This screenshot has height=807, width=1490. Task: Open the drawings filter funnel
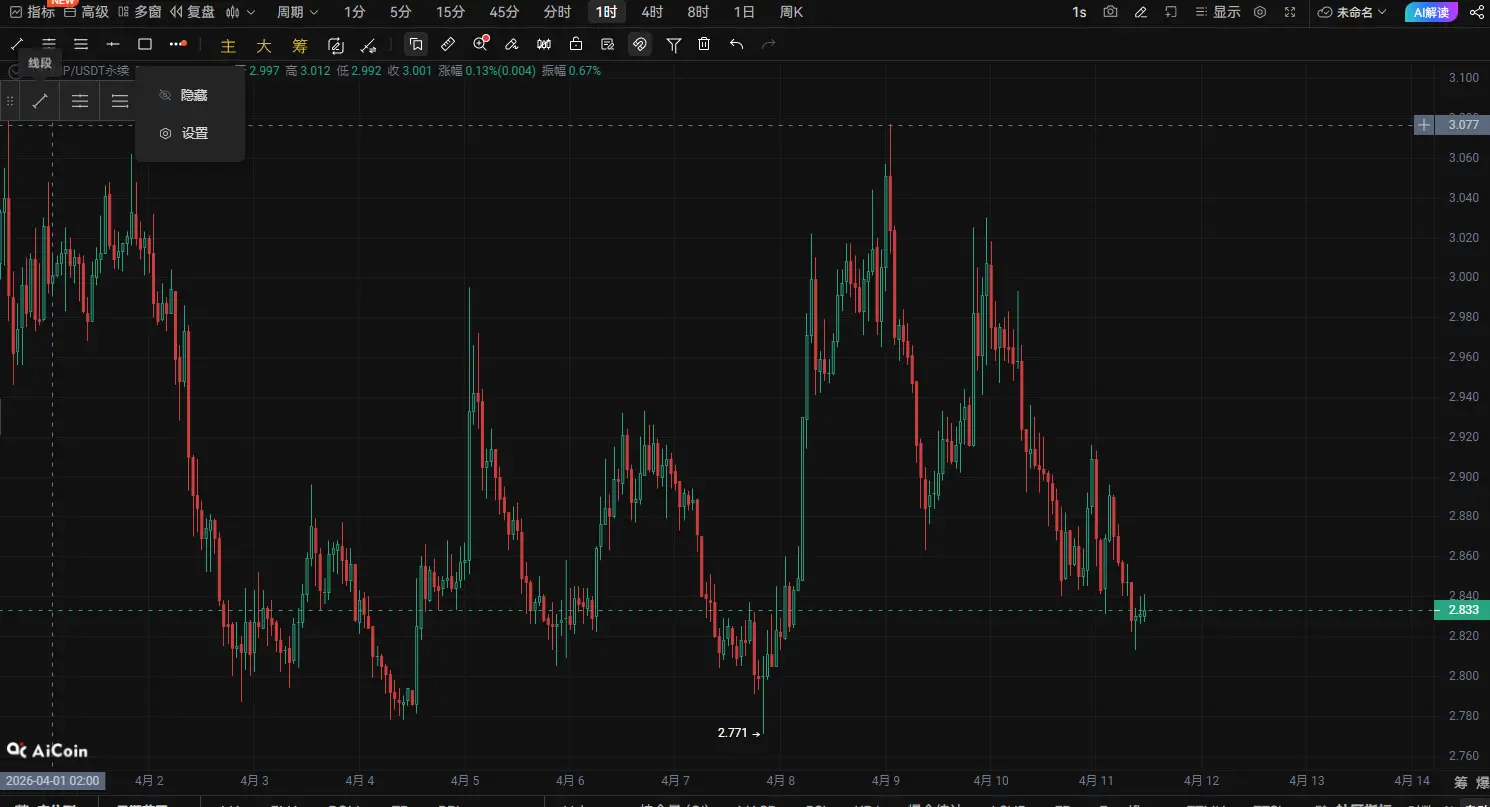674,44
